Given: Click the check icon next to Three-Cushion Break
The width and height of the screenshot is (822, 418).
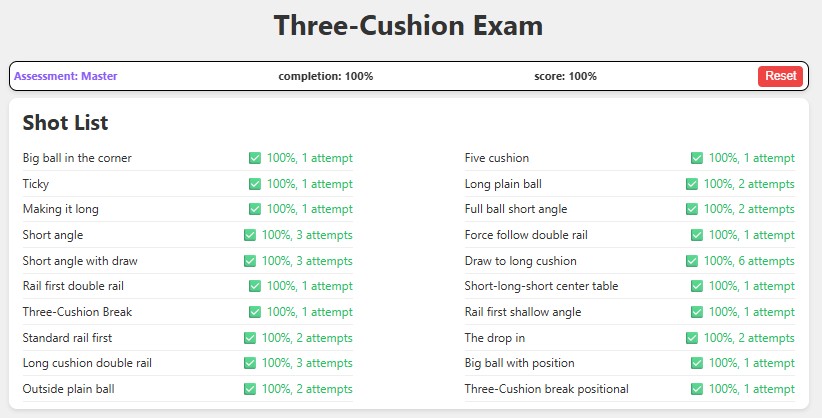Looking at the screenshot, I should pos(255,312).
